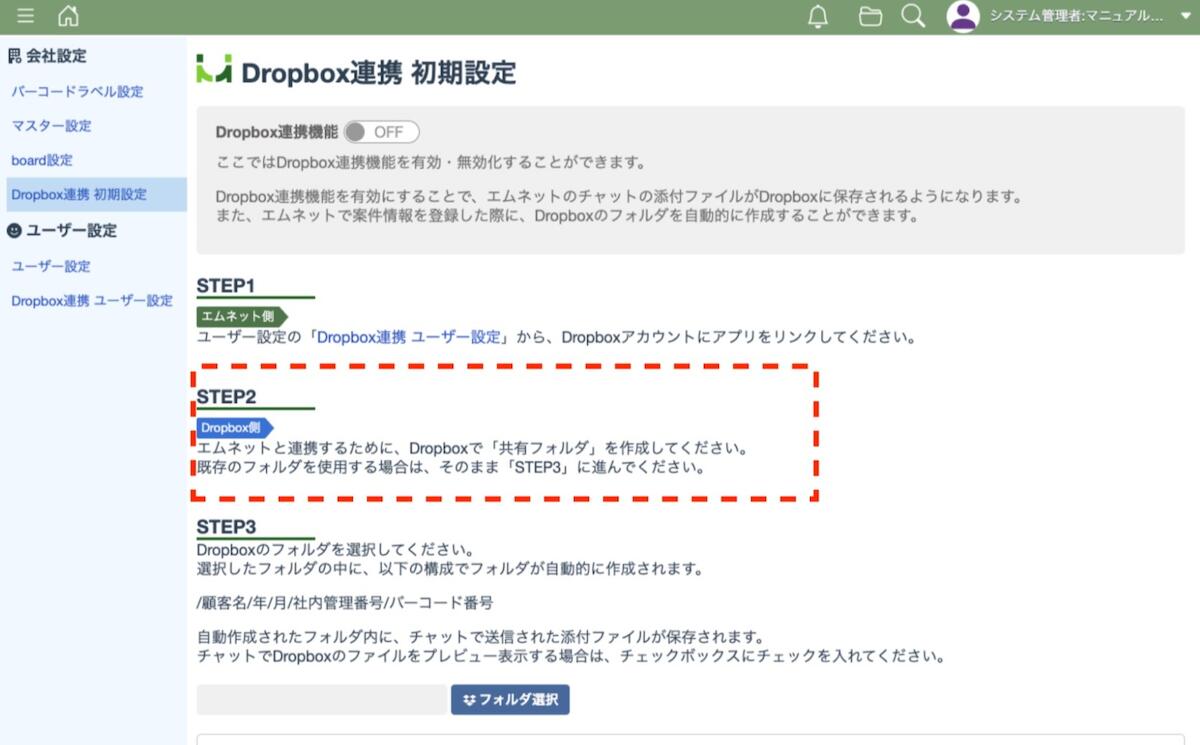Click the ユーザー設定 smiley icon
1200x745 pixels.
click(x=14, y=231)
